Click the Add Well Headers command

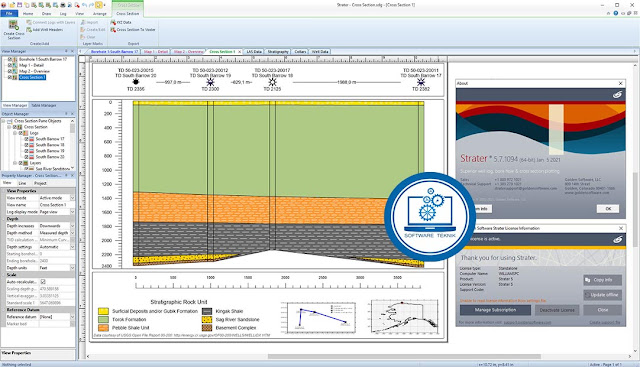44,30
